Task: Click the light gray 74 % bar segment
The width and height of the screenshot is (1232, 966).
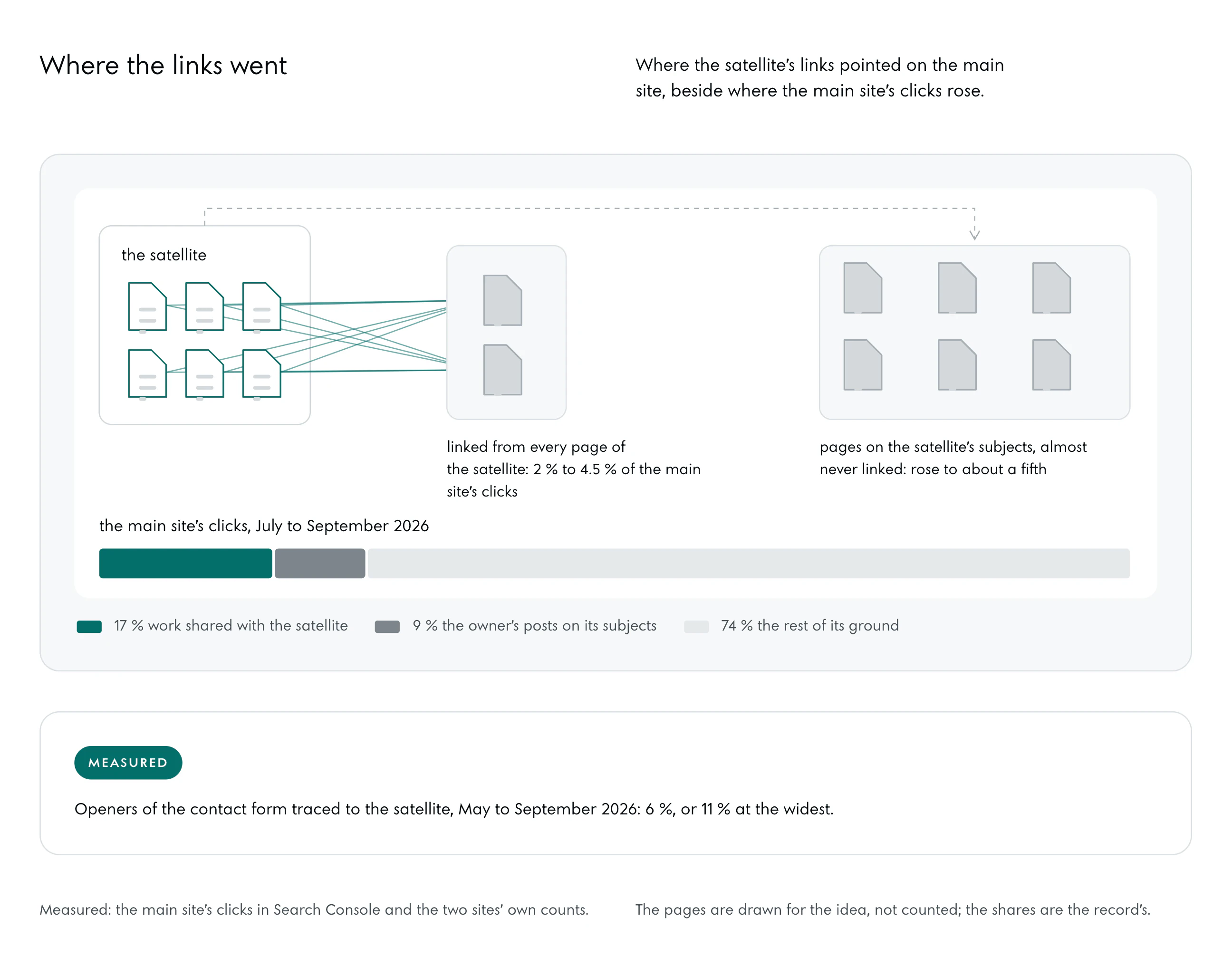Action: point(748,564)
